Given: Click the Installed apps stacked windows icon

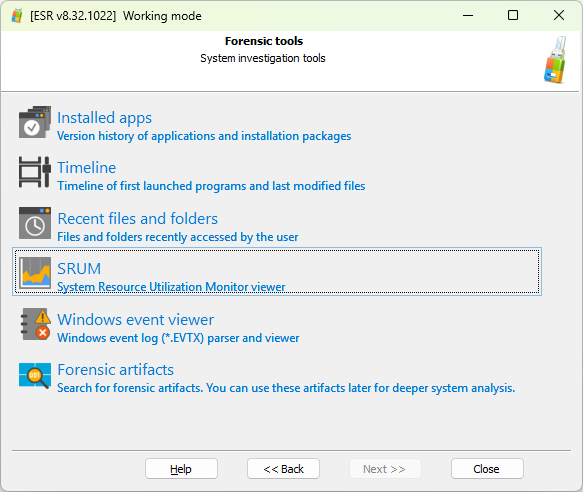Looking at the screenshot, I should pyautogui.click(x=35, y=122).
